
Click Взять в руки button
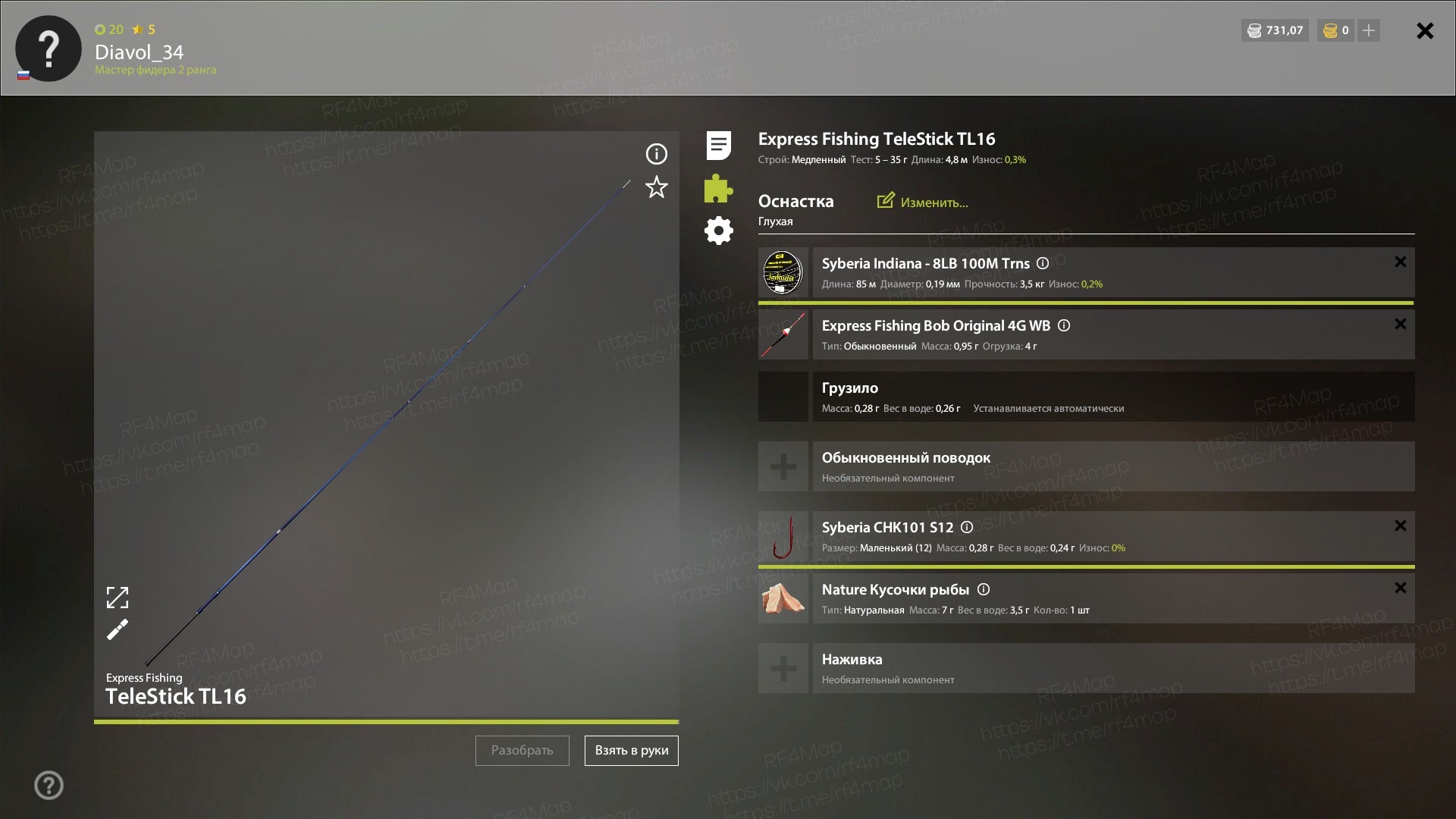pos(631,750)
